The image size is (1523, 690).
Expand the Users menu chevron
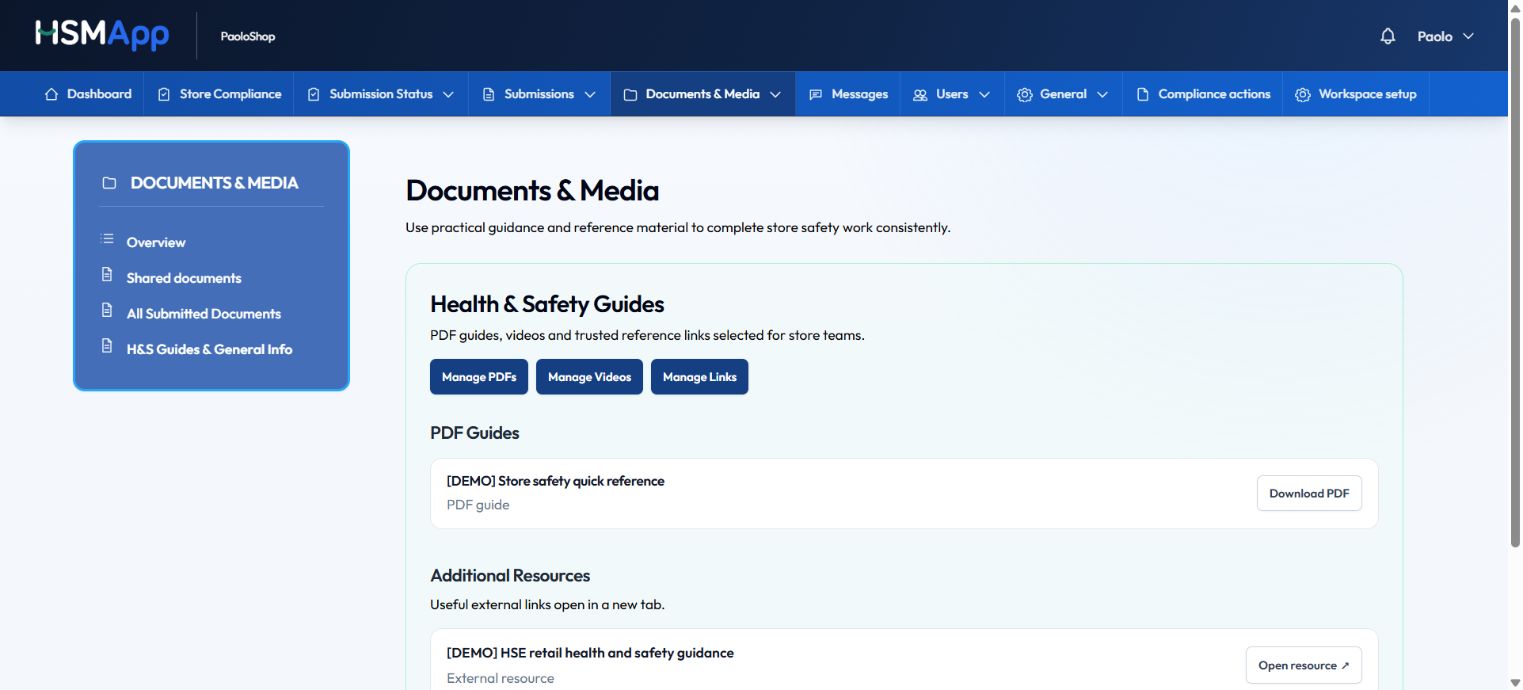coord(984,94)
